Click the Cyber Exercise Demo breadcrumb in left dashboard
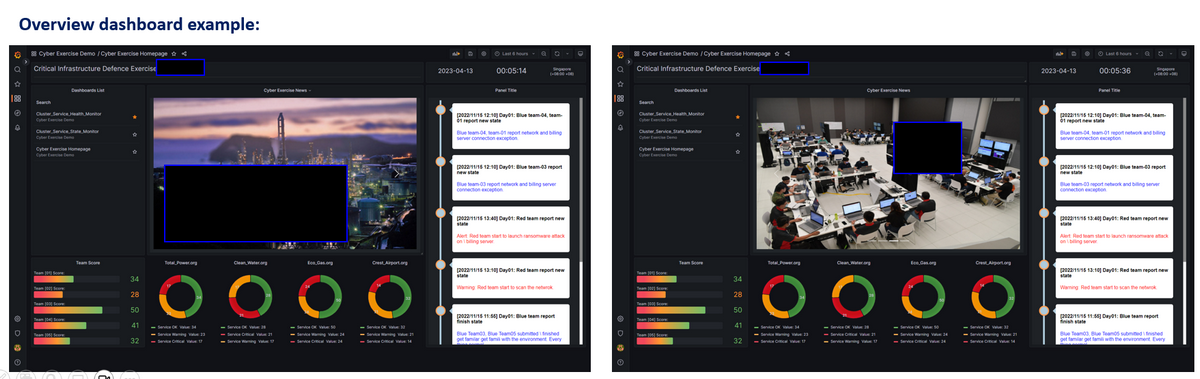Viewport: 1200px width, 379px height. (68, 53)
